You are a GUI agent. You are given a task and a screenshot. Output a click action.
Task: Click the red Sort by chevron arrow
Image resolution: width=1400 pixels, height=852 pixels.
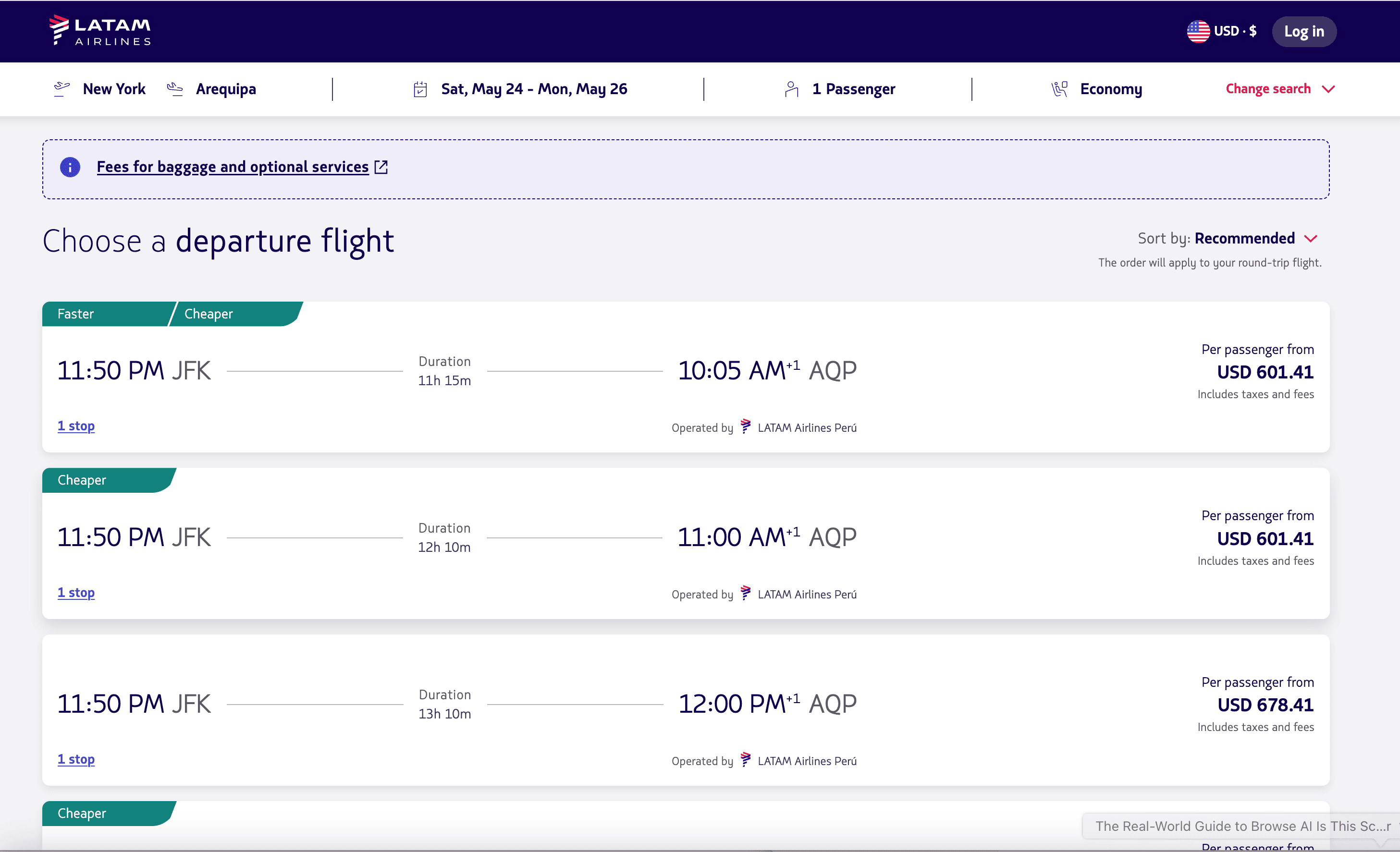coord(1310,239)
